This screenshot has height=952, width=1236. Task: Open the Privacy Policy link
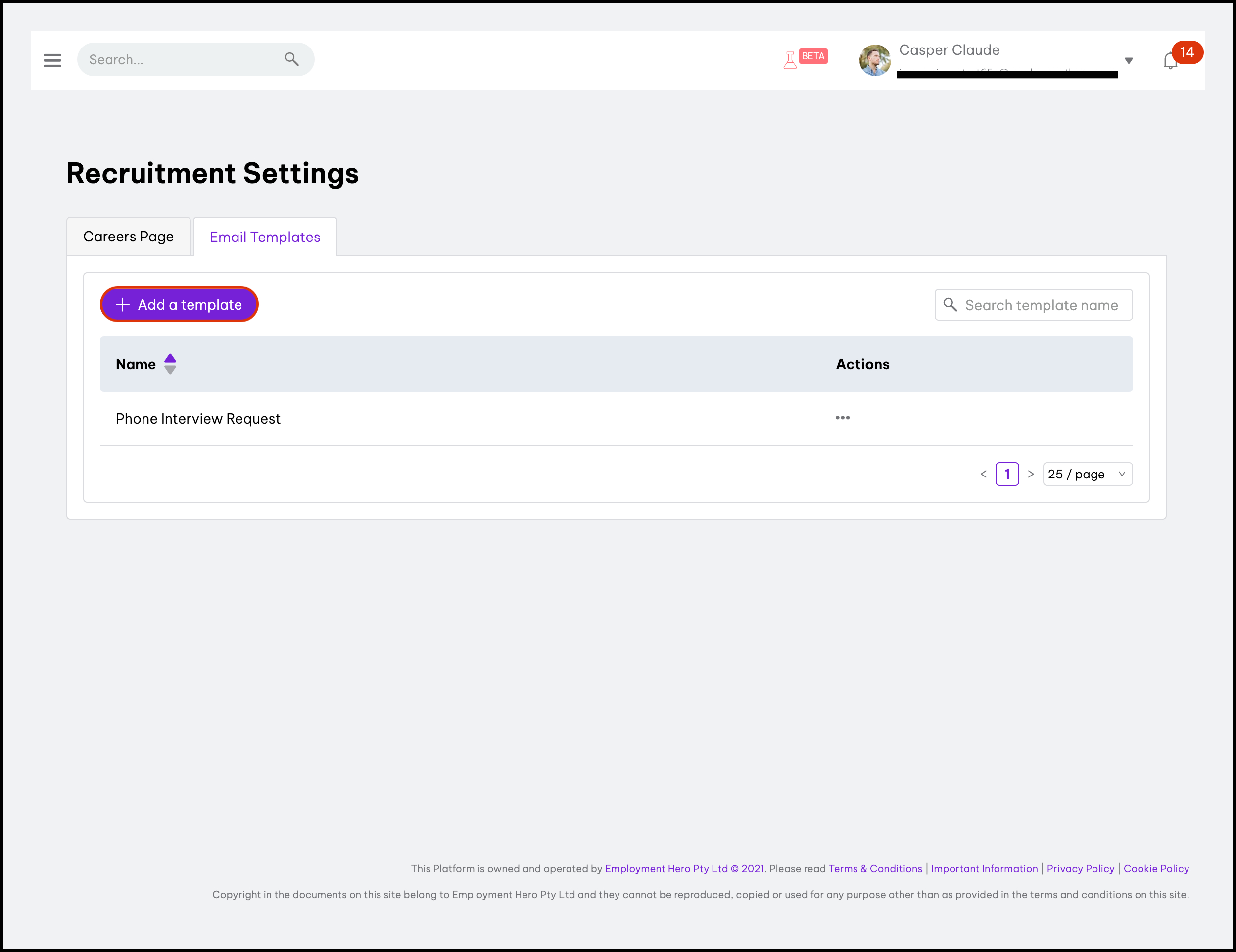point(1080,869)
